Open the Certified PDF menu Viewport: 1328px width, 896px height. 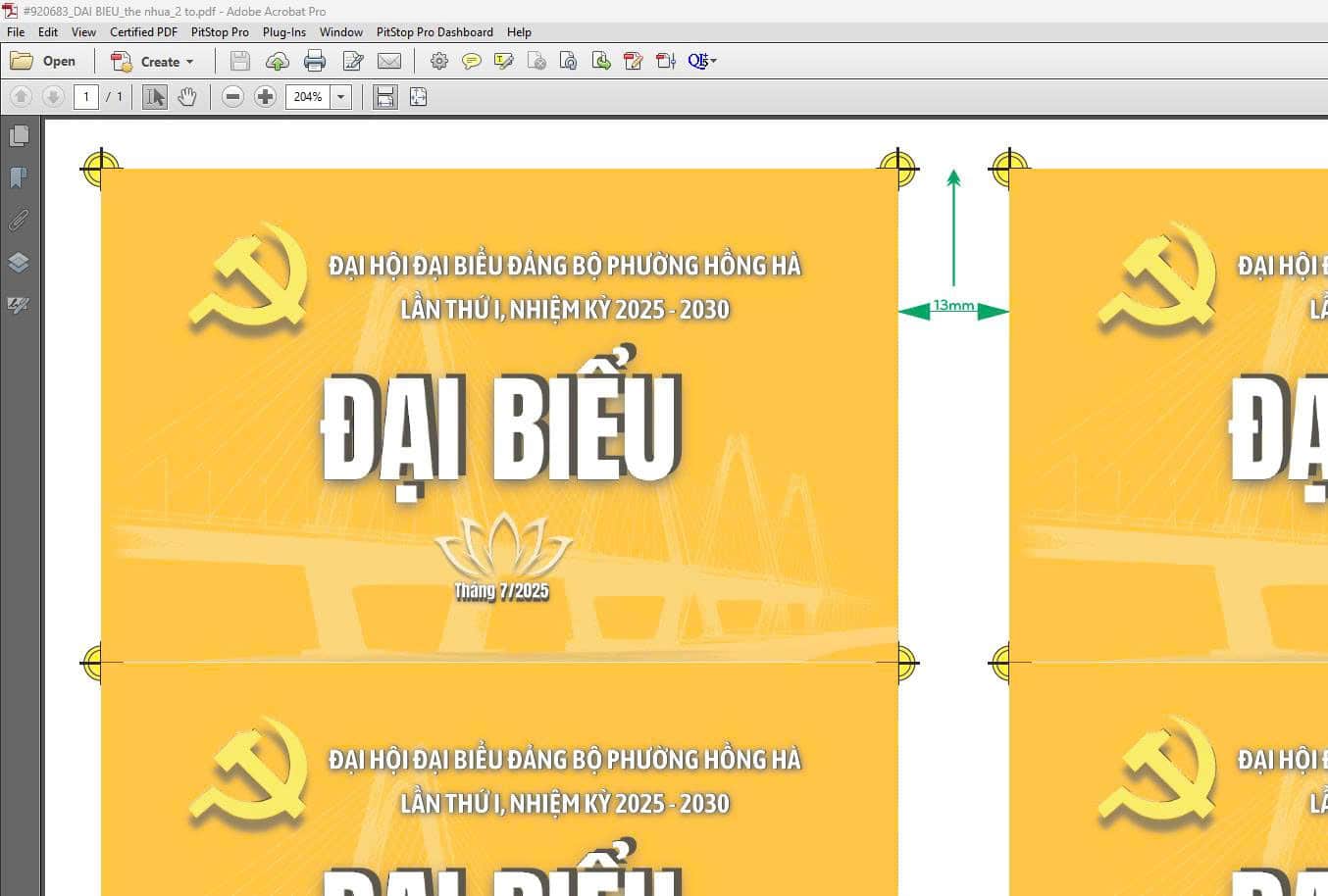click(x=143, y=32)
